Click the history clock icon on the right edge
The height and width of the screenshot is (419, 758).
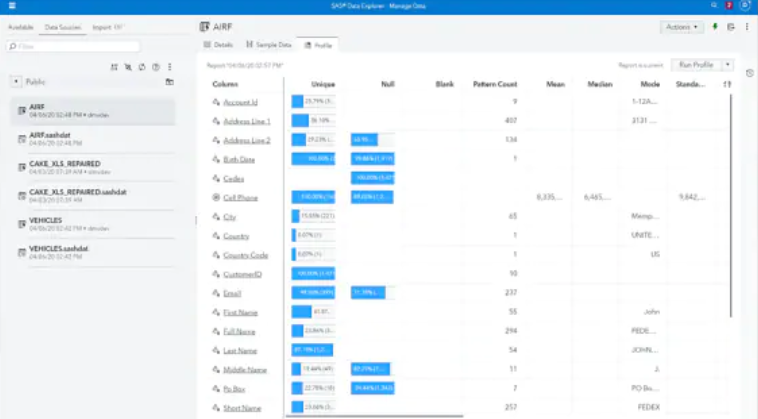coord(749,73)
